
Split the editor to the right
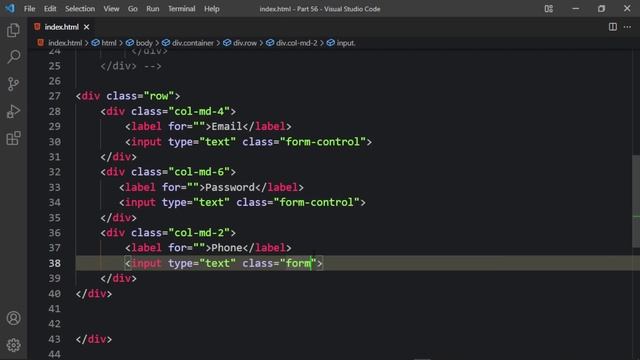pos(613,27)
